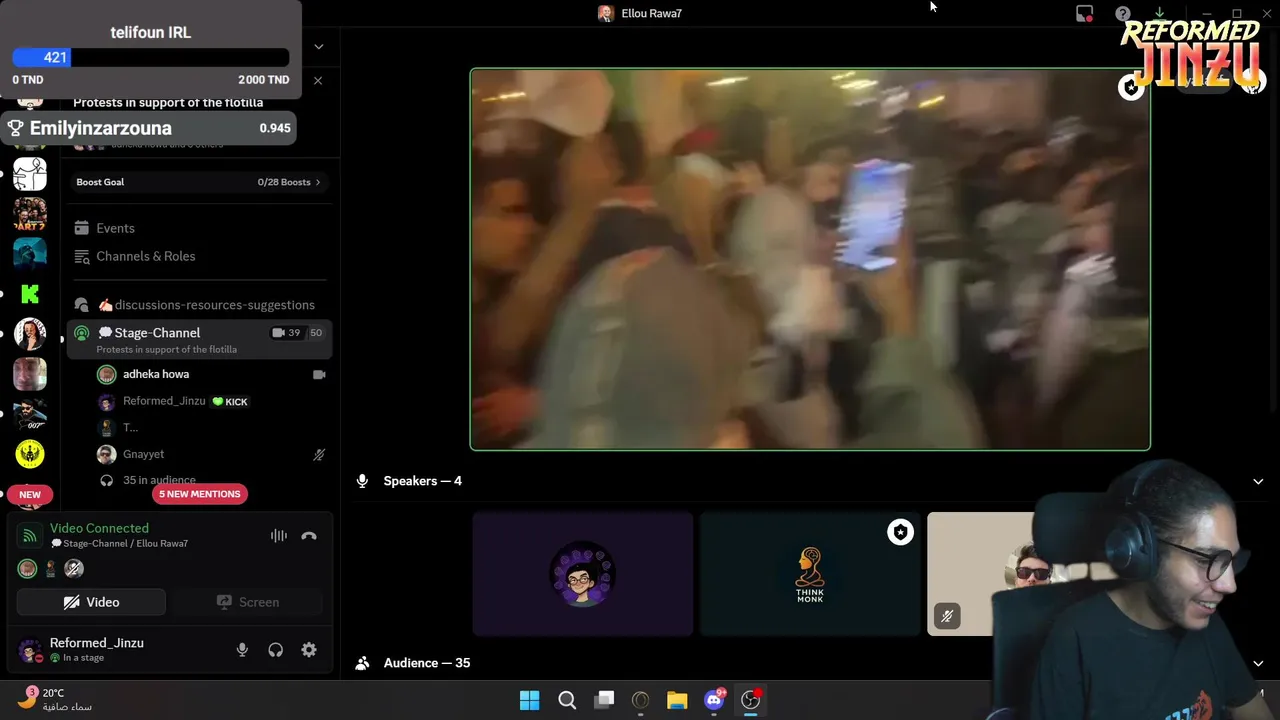Click the green download update arrow
This screenshot has height=720, width=1280.
pos(1159,12)
